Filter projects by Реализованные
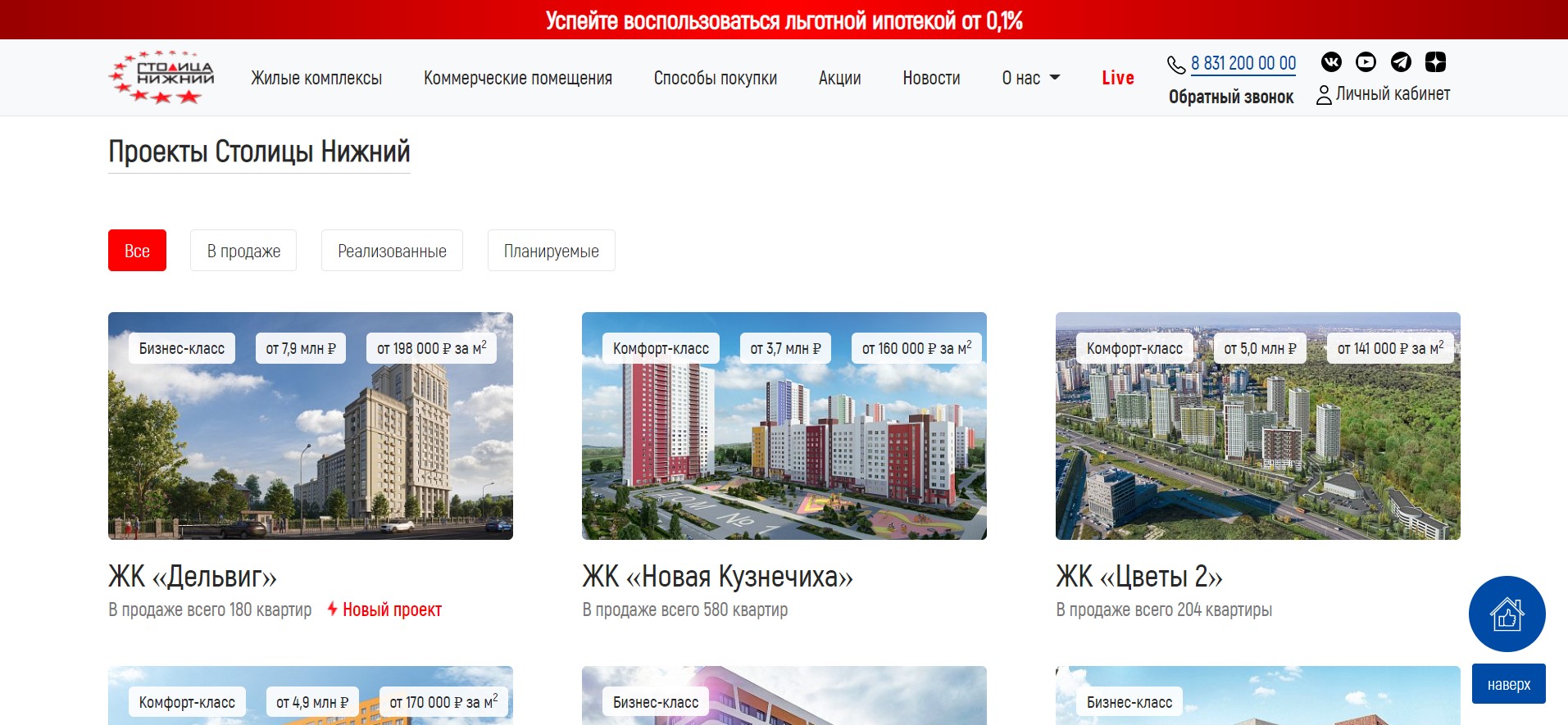The image size is (1568, 725). 392,251
